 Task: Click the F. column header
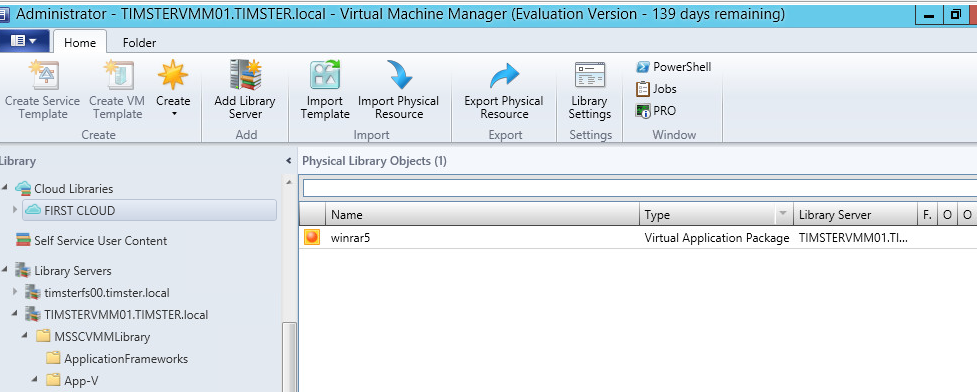927,214
